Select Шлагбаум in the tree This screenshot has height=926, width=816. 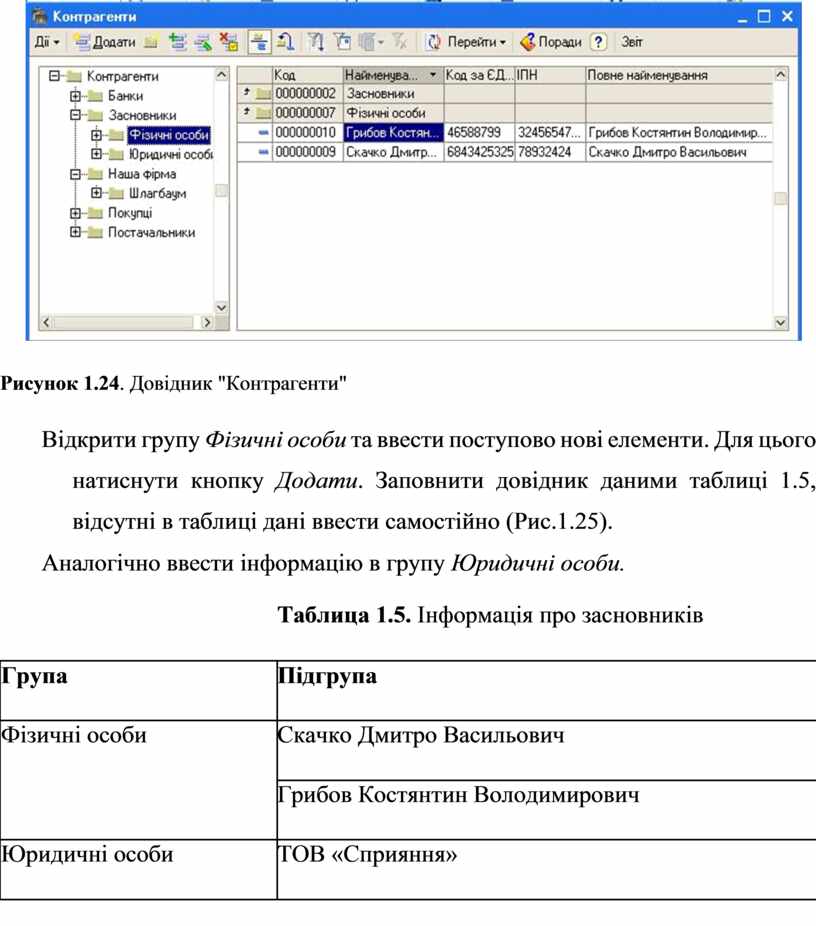[157, 193]
